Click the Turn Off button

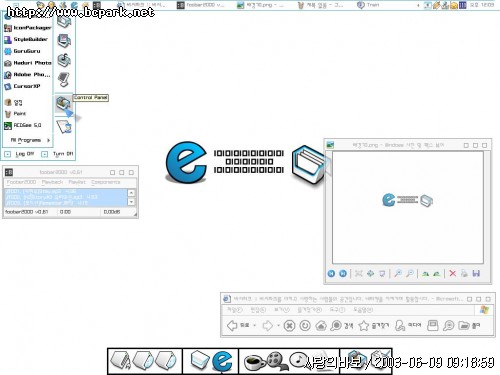point(57,154)
